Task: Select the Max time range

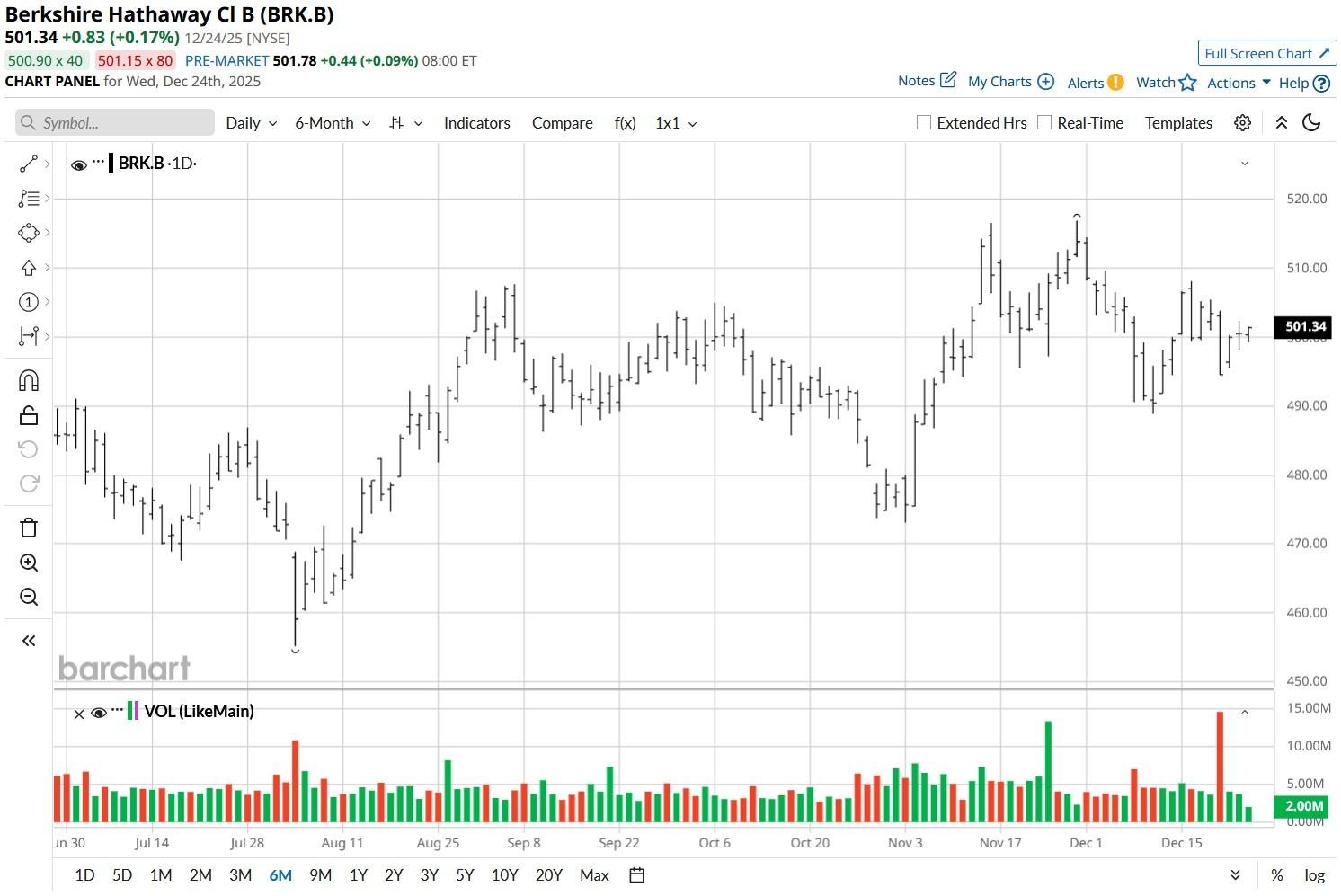Action: pyautogui.click(x=594, y=875)
